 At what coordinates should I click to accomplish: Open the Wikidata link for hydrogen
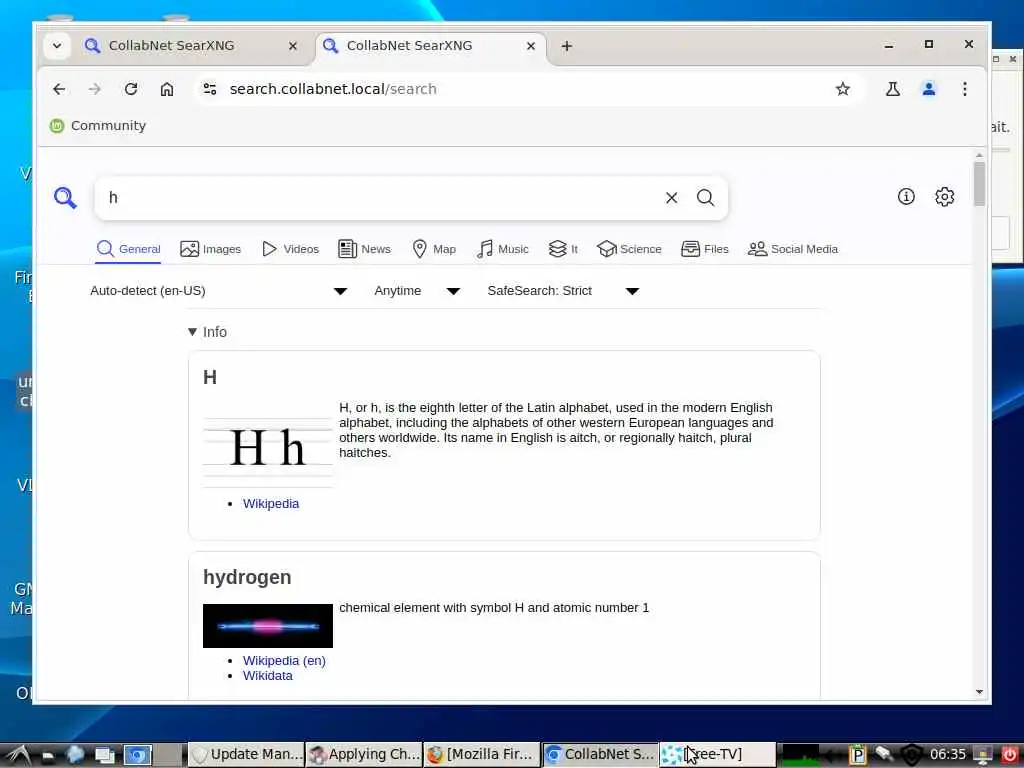tap(268, 675)
